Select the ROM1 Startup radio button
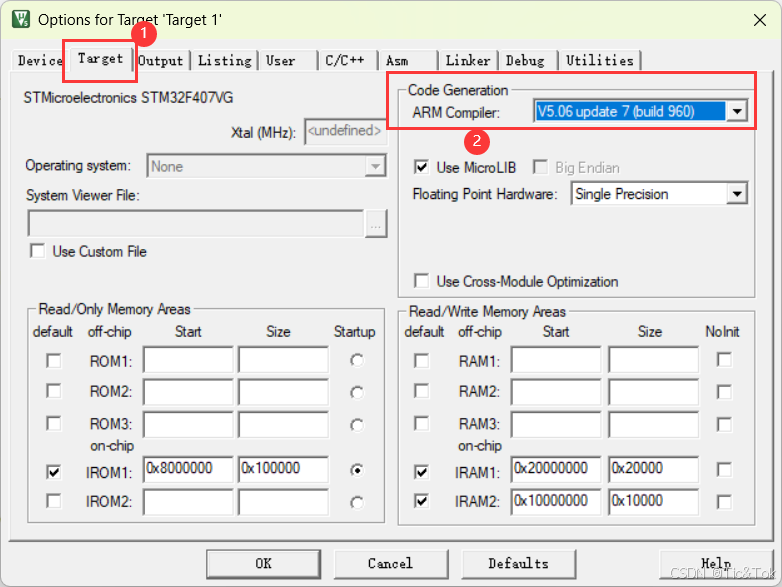Viewport: 782px width, 587px height. 357,360
